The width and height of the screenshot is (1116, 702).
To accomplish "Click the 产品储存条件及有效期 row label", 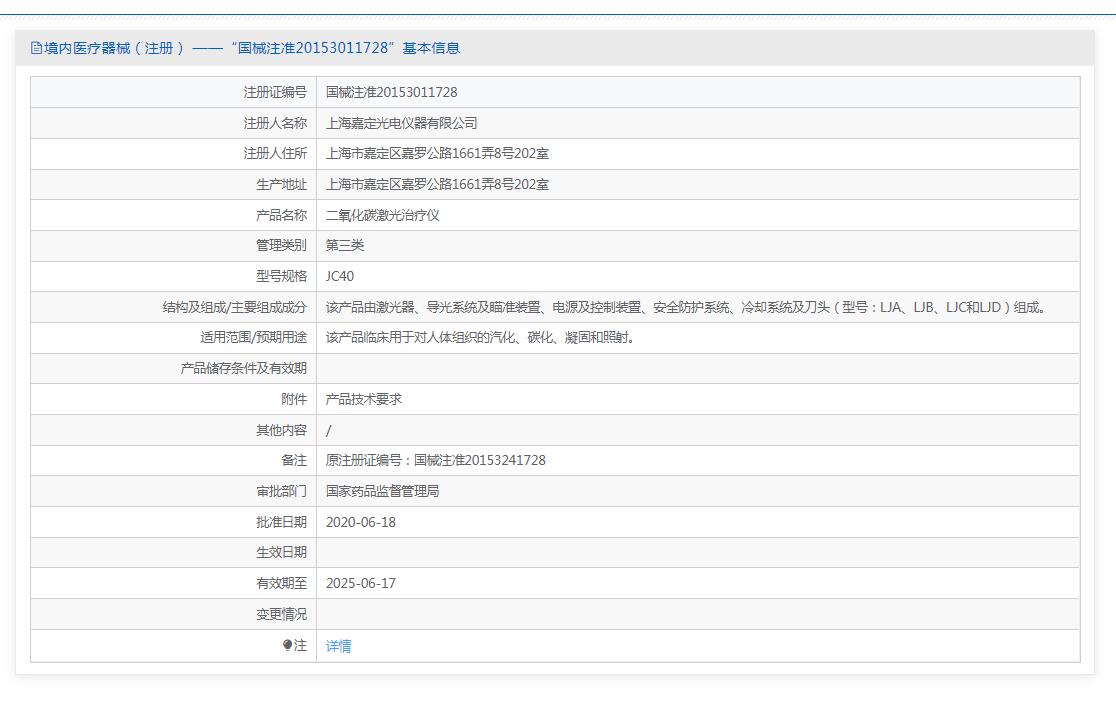I will tap(243, 369).
